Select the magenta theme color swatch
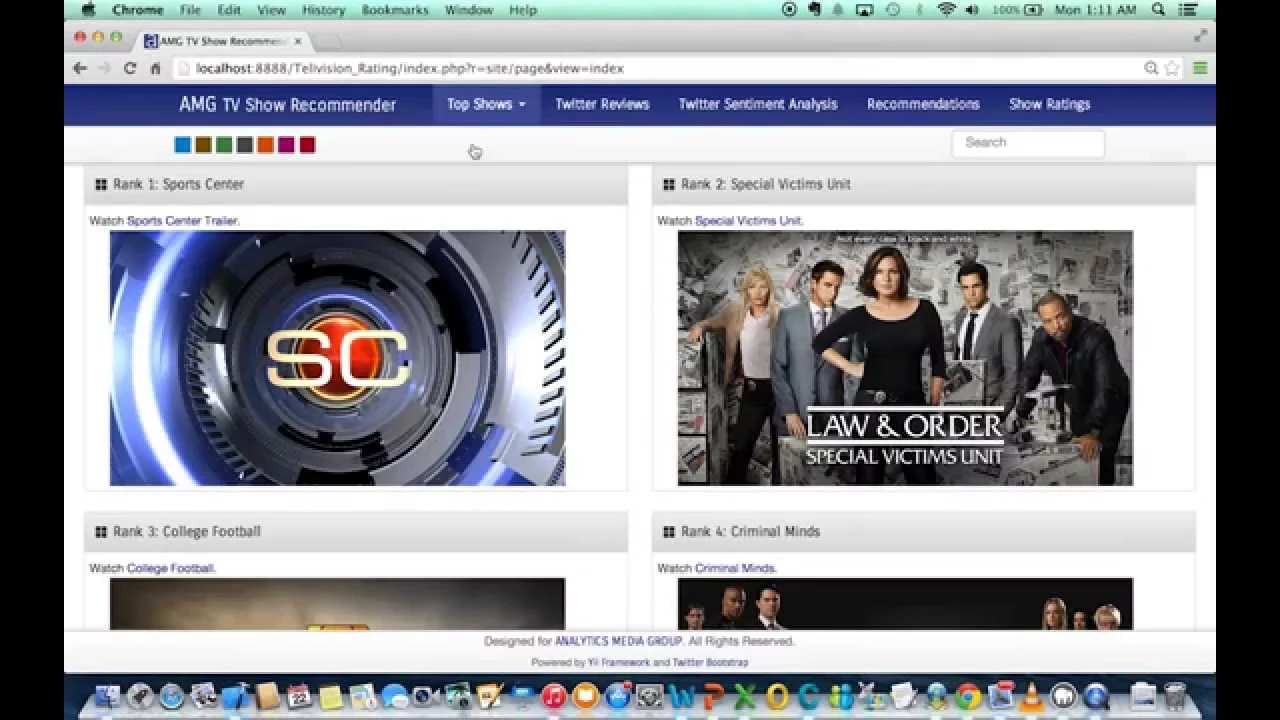The width and height of the screenshot is (1280, 720). [286, 145]
